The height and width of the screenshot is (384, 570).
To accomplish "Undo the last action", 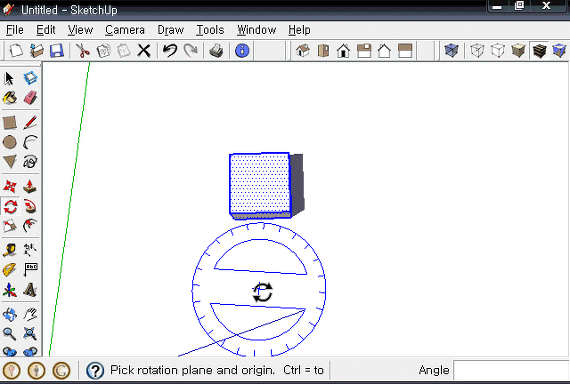I will point(170,51).
